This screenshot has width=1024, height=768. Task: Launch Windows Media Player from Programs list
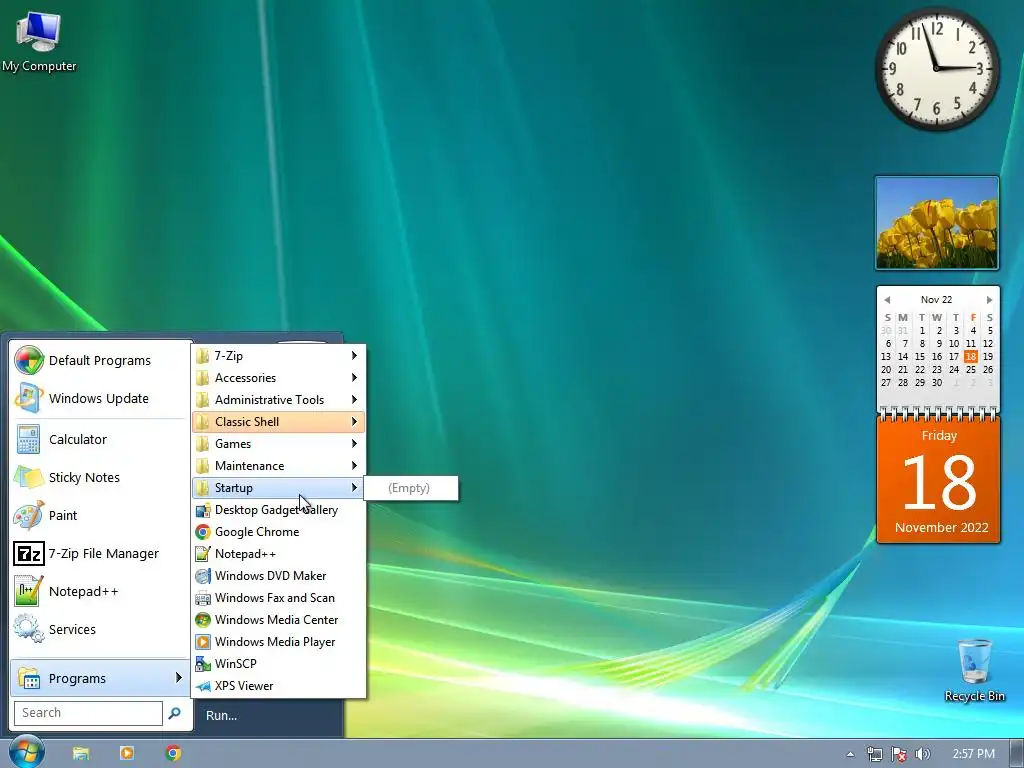tap(278, 642)
